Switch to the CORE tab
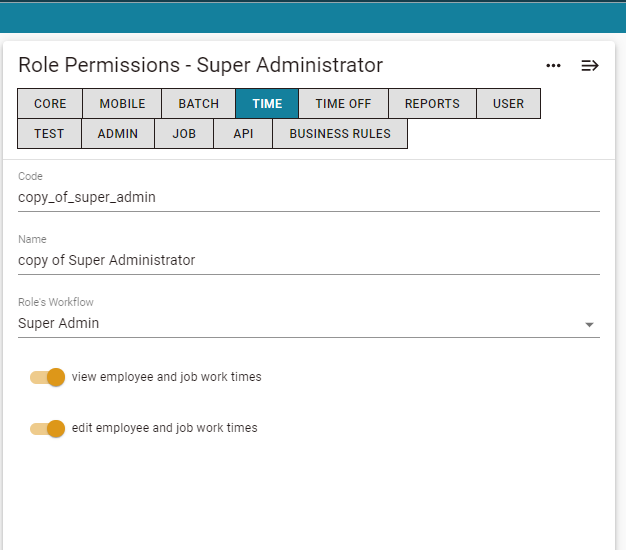Image resolution: width=626 pixels, height=550 pixels. [50, 103]
